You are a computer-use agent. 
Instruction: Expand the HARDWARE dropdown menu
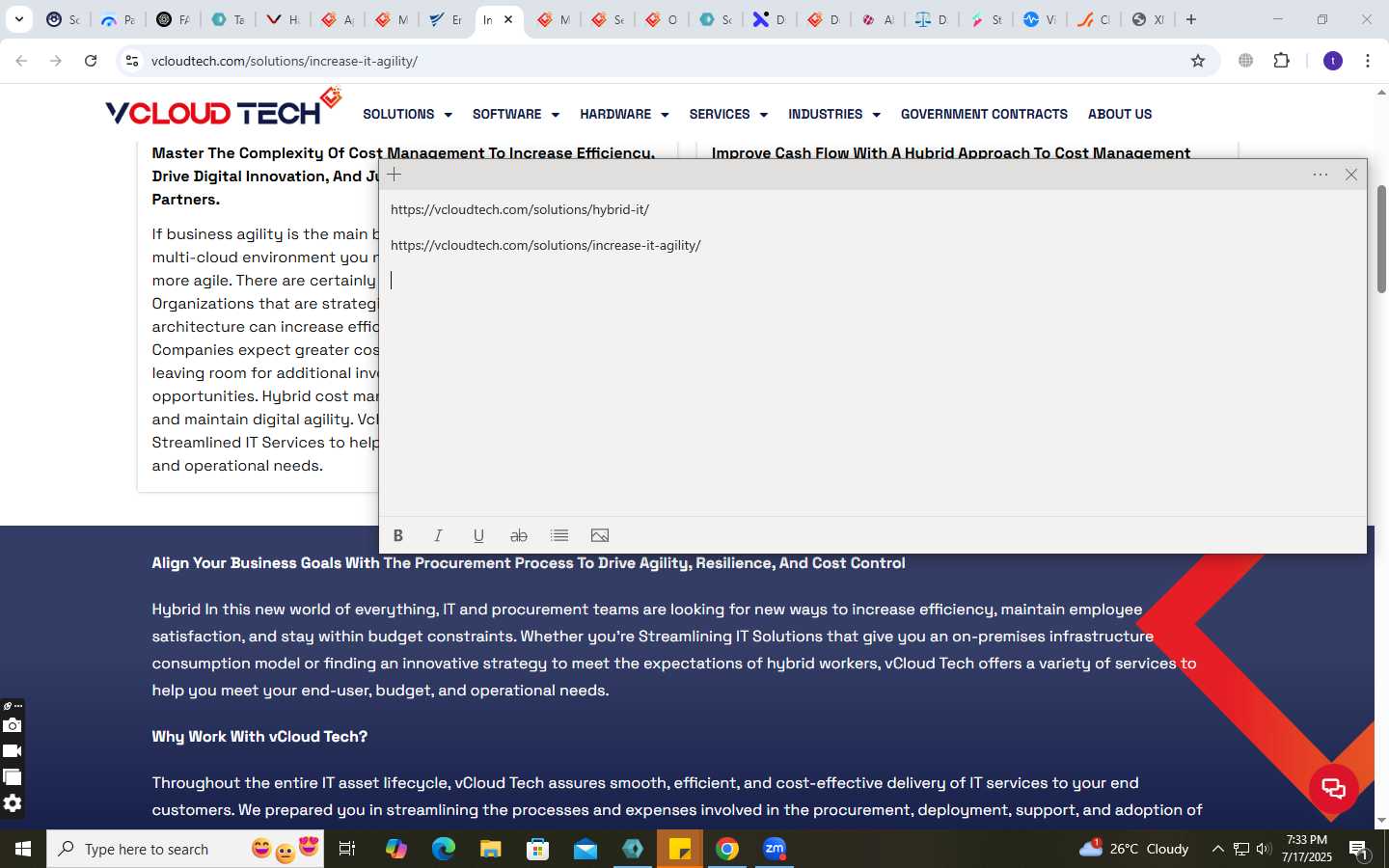[624, 114]
